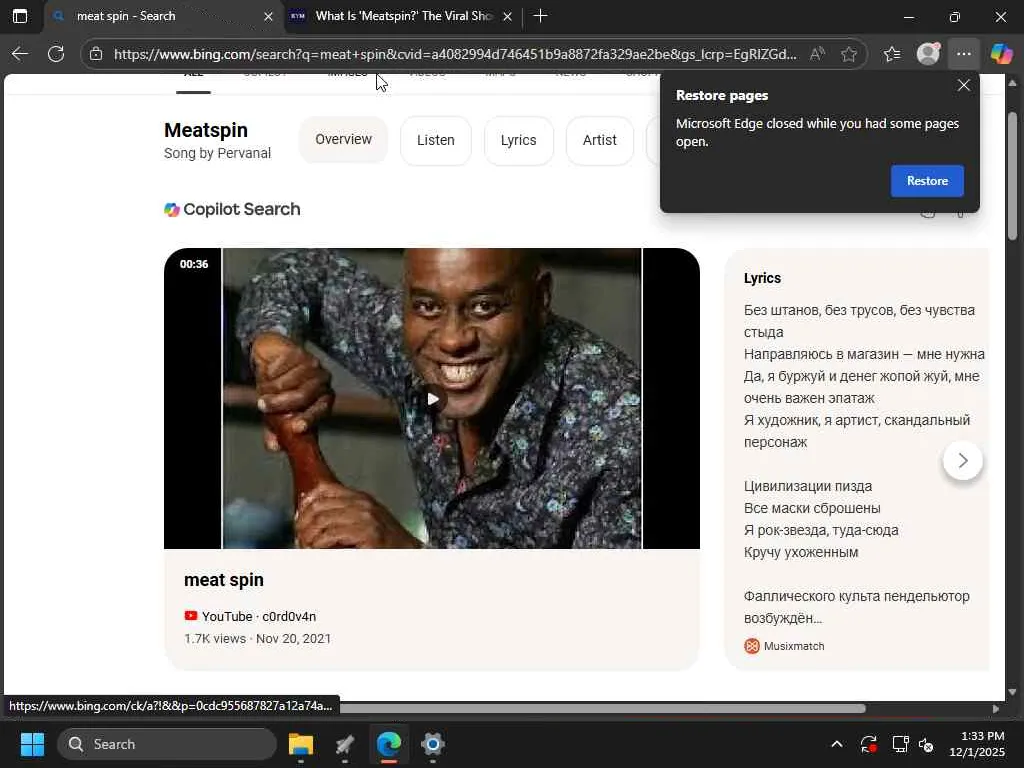Close the meat spin Search tab
This screenshot has width=1024, height=768.
point(268,16)
